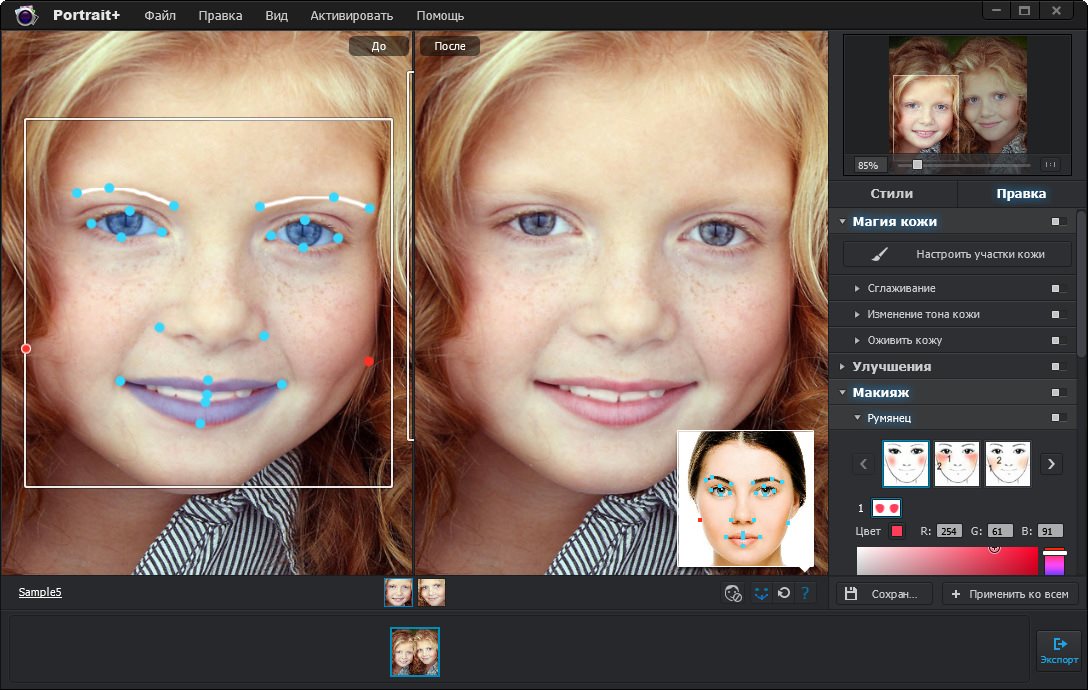Open the Файл menu
Viewport: 1088px width, 690px height.
click(x=159, y=15)
